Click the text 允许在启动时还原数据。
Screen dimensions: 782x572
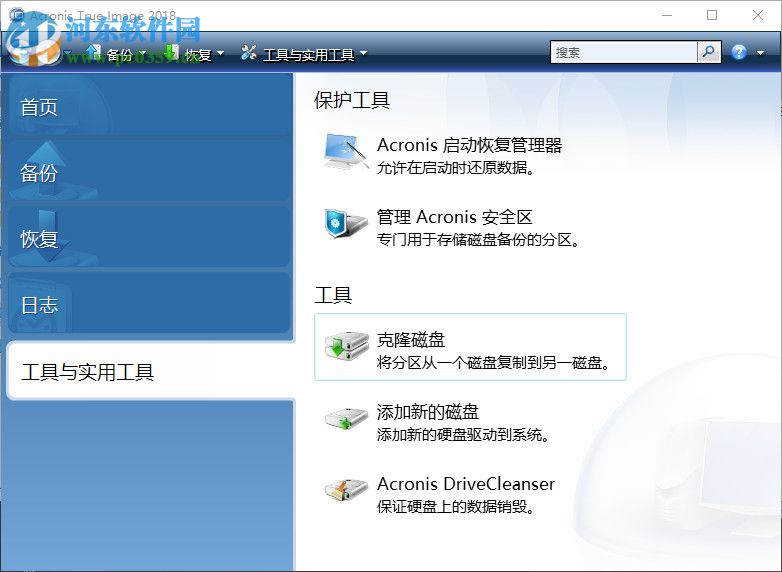(x=456, y=168)
